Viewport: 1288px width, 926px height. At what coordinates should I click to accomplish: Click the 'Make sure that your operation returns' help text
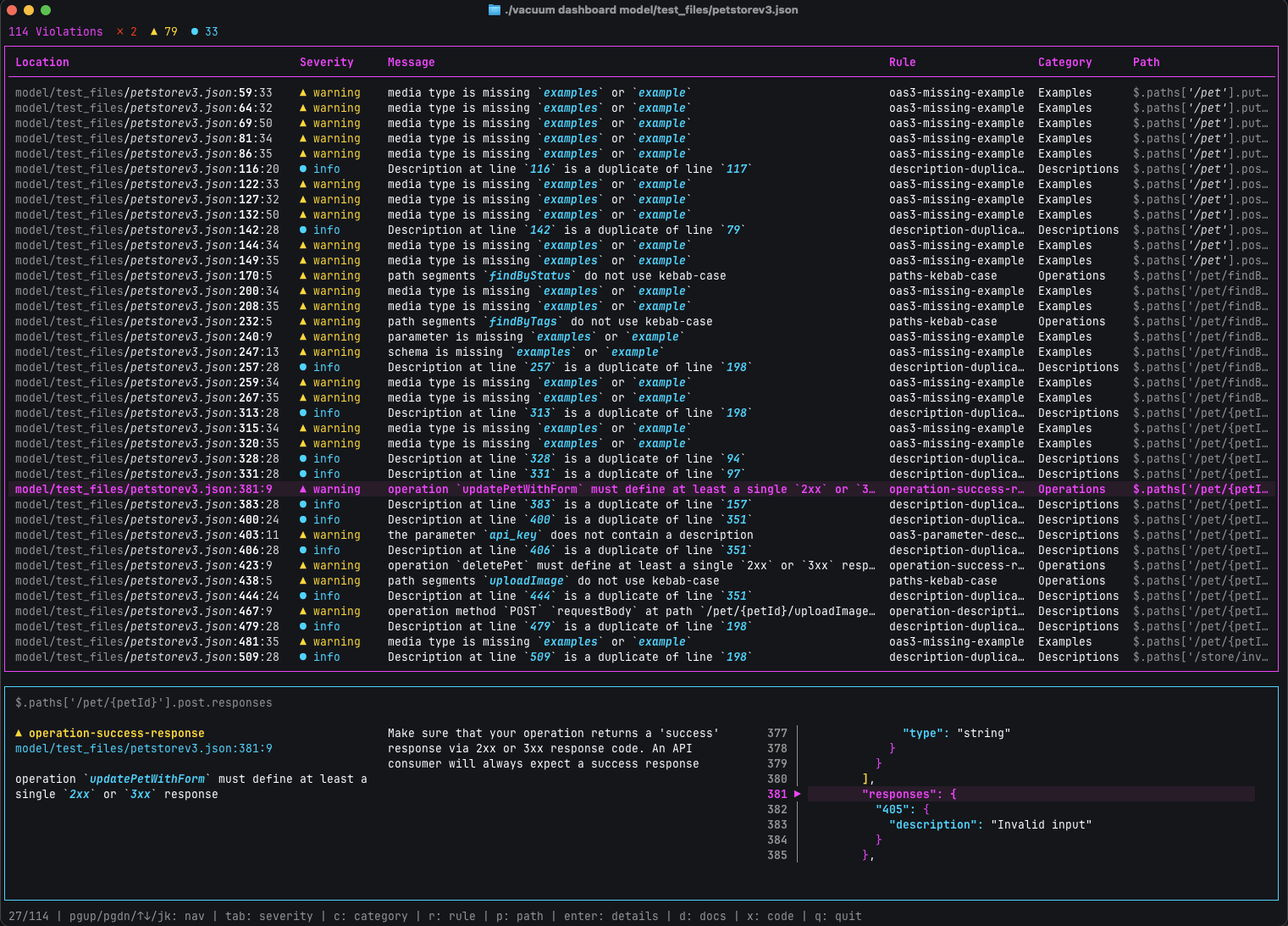click(x=554, y=749)
